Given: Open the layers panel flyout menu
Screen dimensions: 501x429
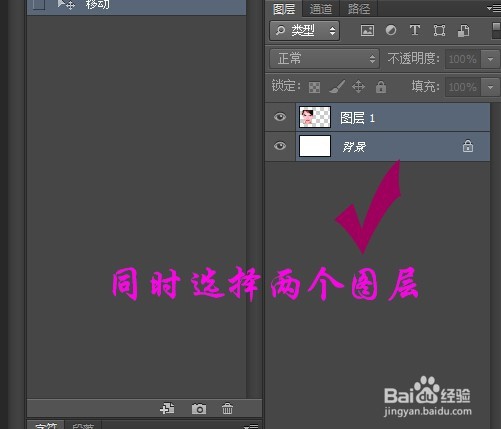Looking at the screenshot, I should point(494,9).
